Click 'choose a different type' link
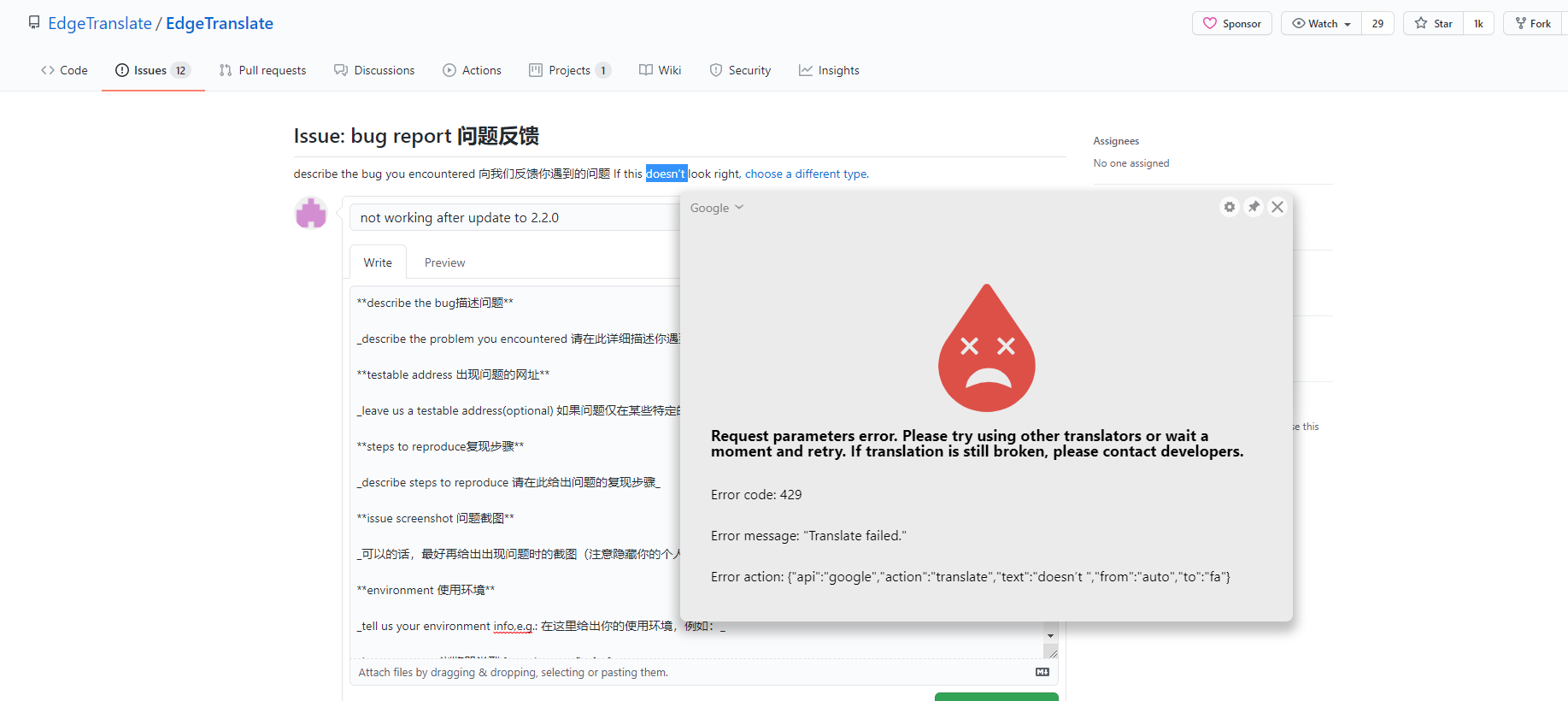Image resolution: width=1568 pixels, height=701 pixels. [806, 174]
